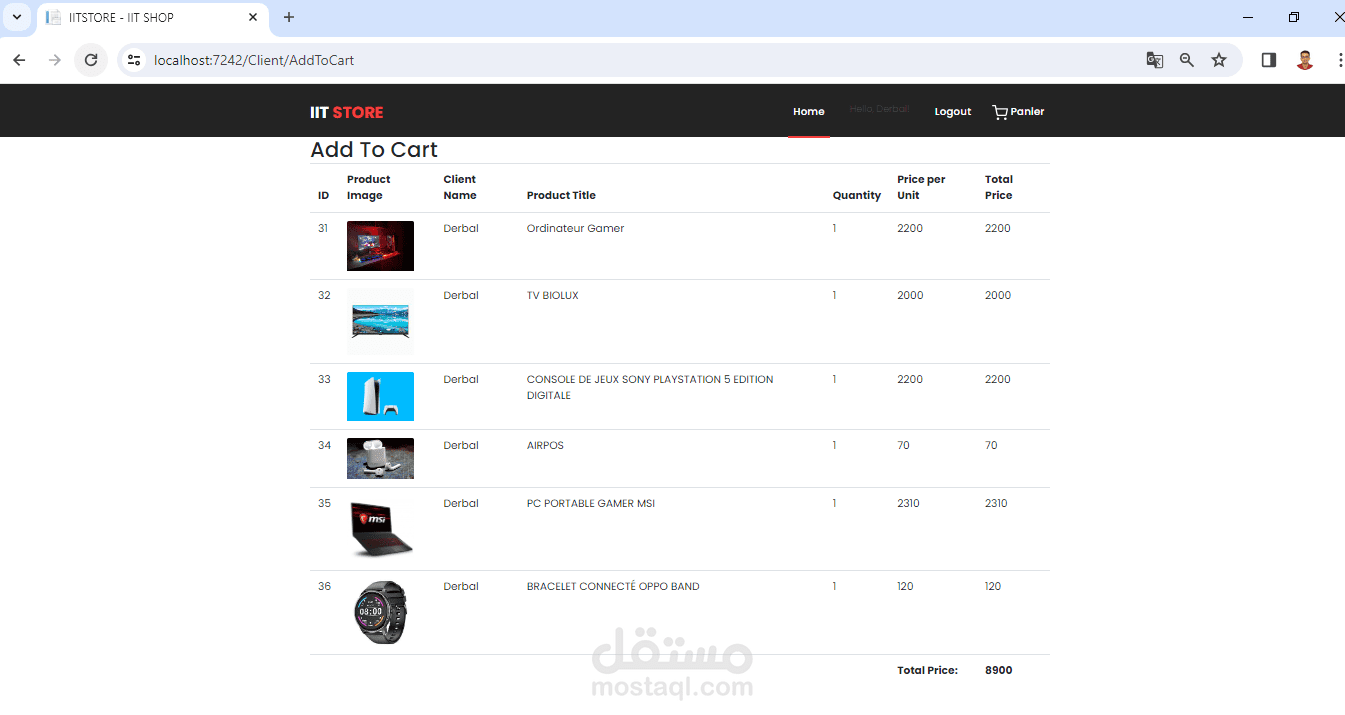Click 'BRACELET CONNECTÉ OPPO BAND' title

click(x=613, y=586)
